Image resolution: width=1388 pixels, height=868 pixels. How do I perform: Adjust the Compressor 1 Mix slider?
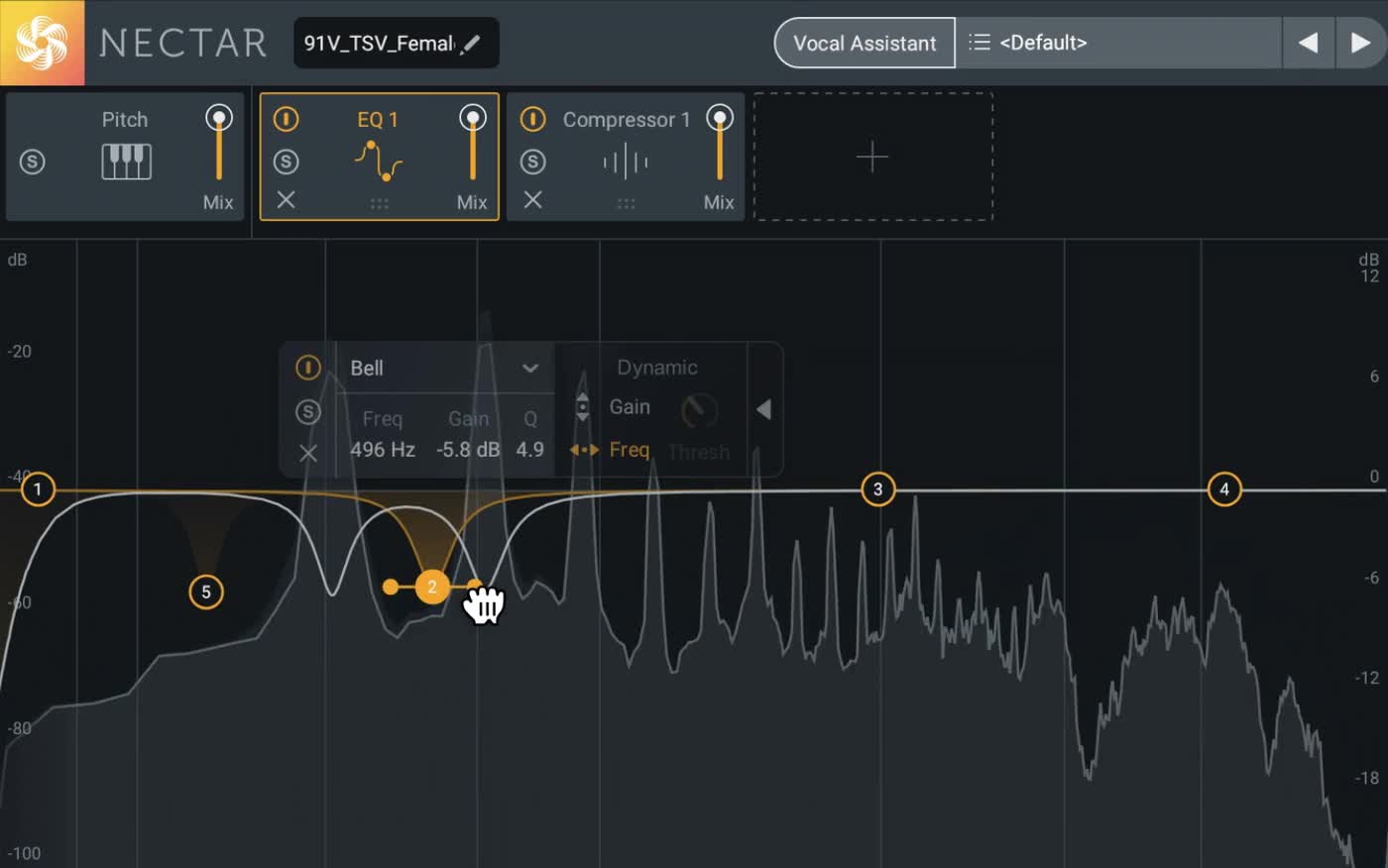click(x=719, y=143)
